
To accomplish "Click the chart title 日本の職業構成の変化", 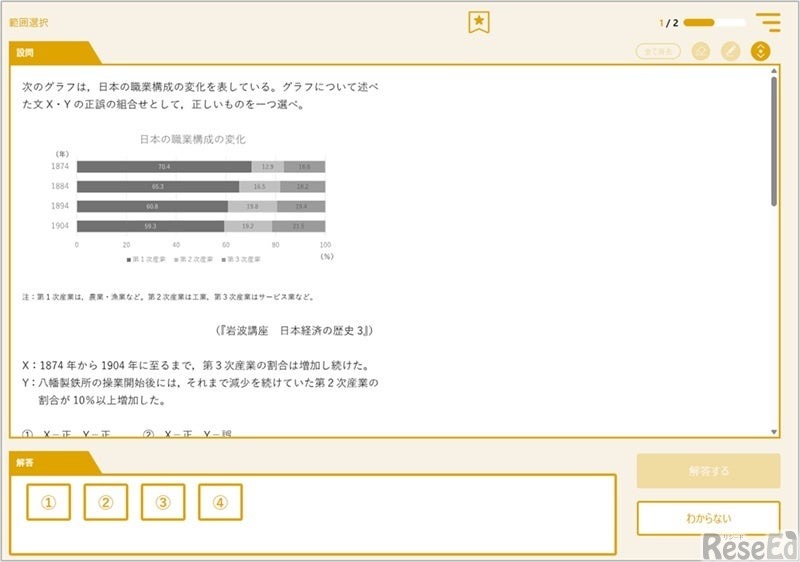I will 192,139.
